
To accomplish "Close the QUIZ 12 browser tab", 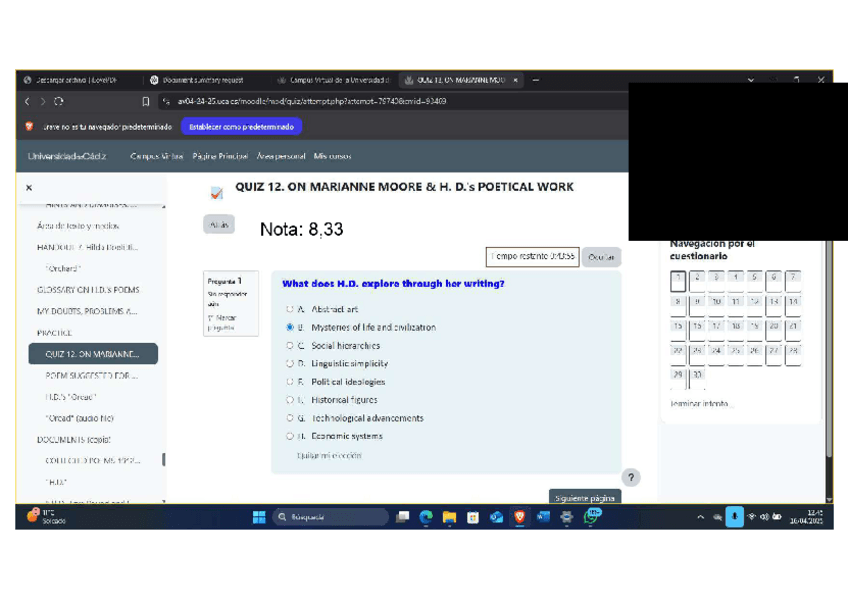I will [x=515, y=80].
